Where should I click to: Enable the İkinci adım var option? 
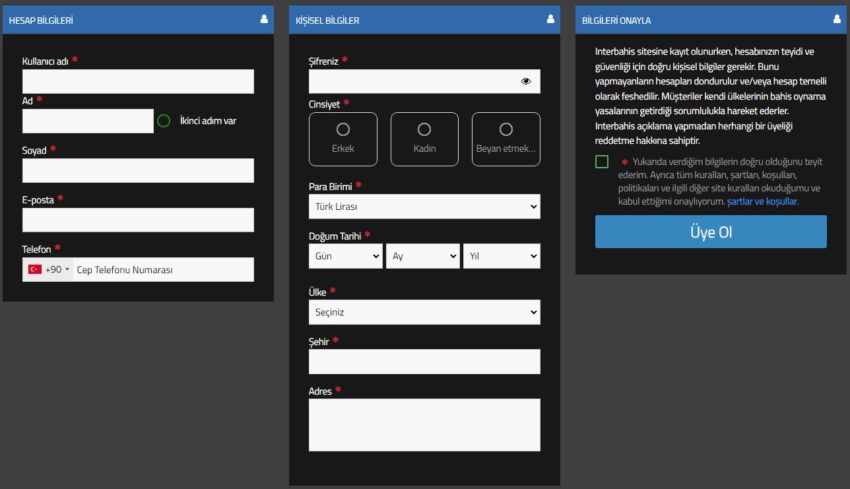164,121
